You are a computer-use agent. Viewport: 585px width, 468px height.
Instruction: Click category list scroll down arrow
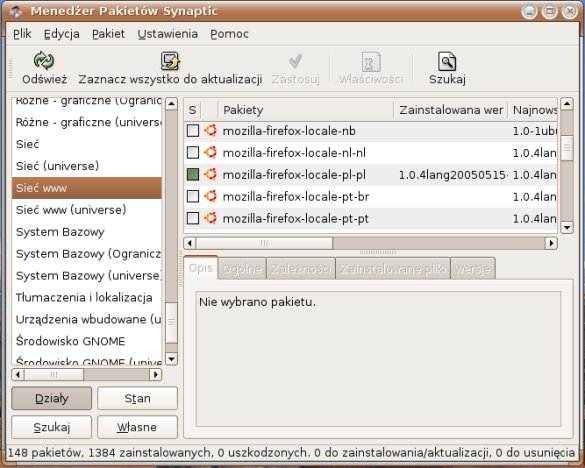(x=171, y=359)
